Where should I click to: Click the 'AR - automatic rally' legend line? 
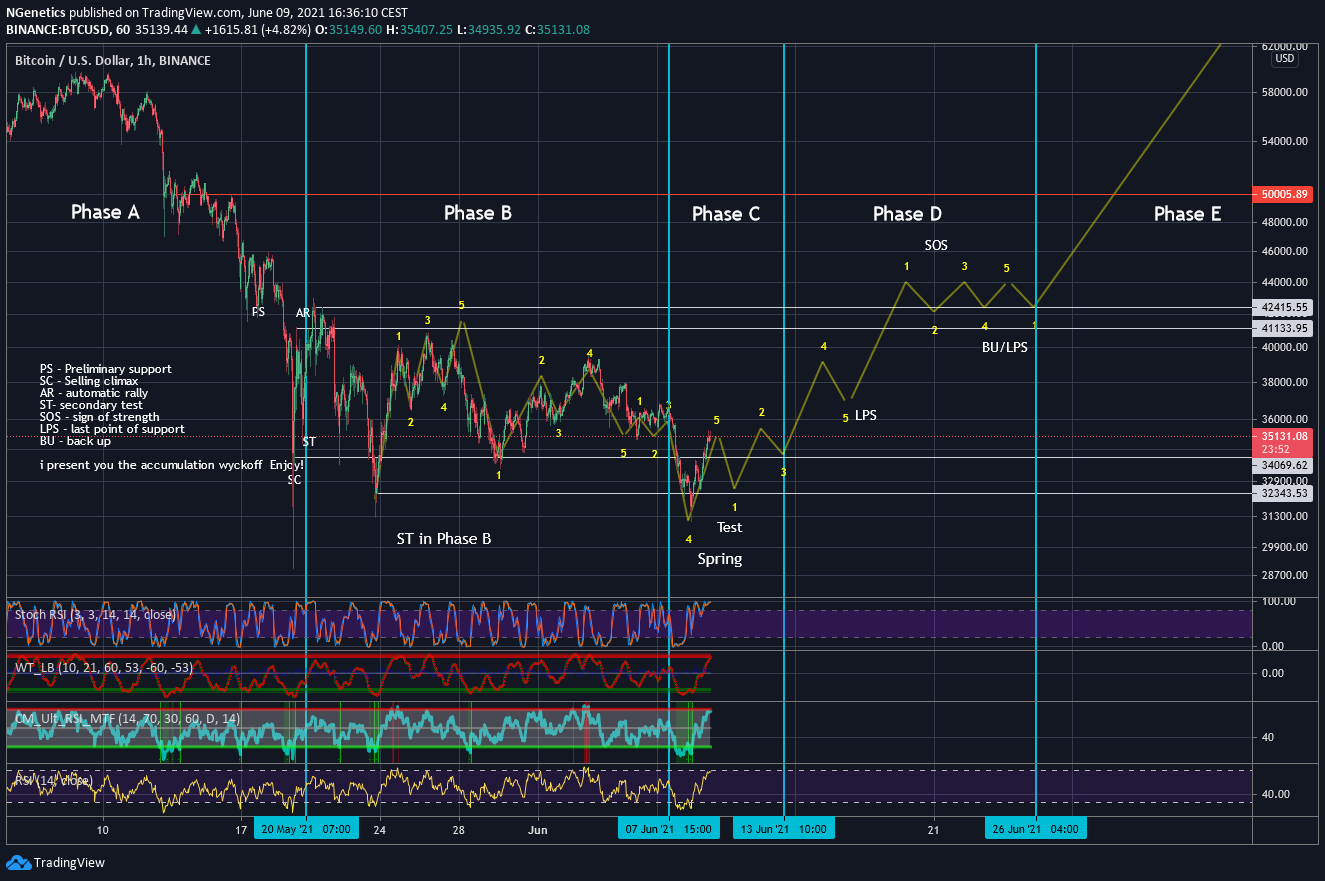[94, 393]
